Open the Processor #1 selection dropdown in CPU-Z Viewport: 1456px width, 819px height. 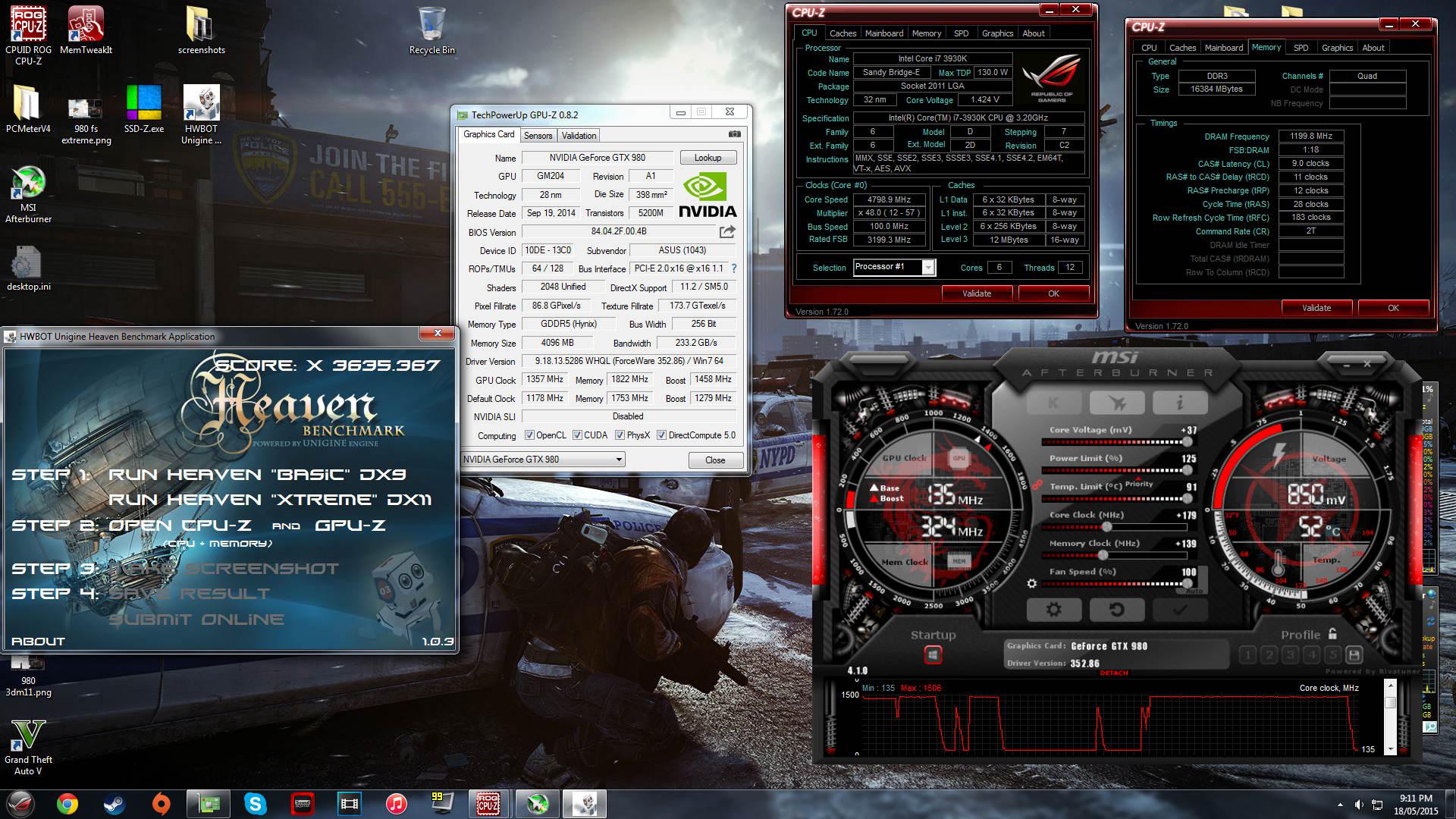[x=894, y=267]
